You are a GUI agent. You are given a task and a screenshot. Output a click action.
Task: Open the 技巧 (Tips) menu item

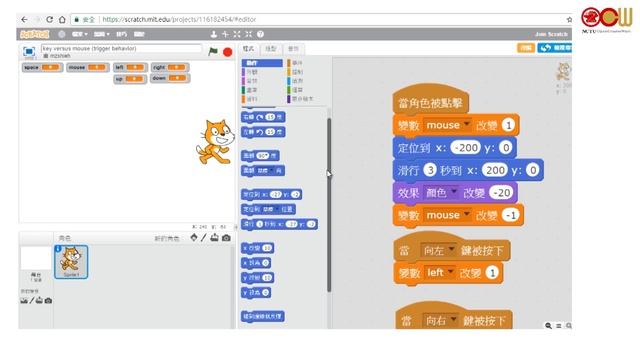(x=121, y=34)
